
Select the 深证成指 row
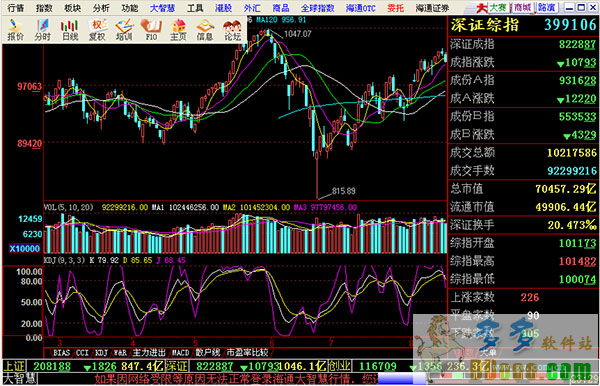523,44
